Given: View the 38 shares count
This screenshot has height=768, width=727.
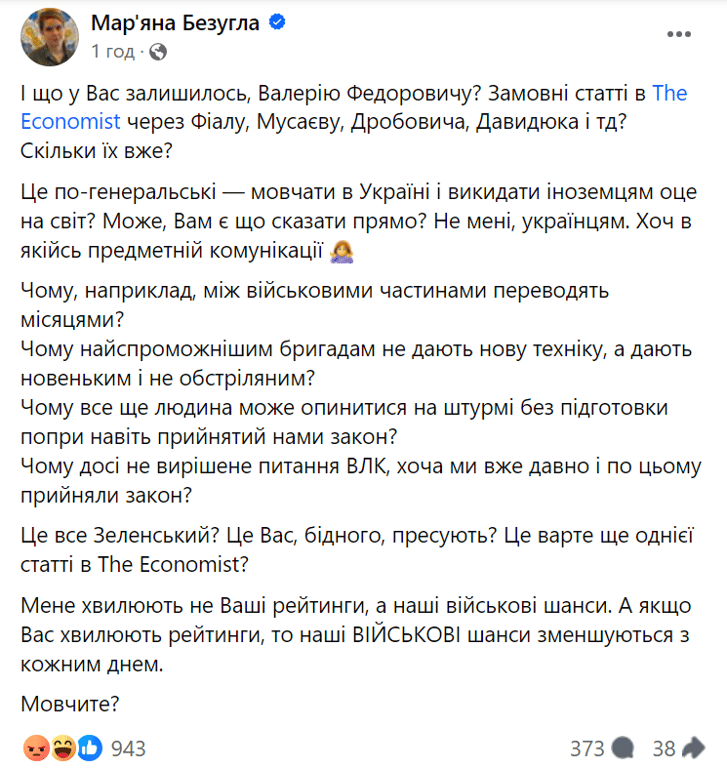Looking at the screenshot, I should [664, 747].
